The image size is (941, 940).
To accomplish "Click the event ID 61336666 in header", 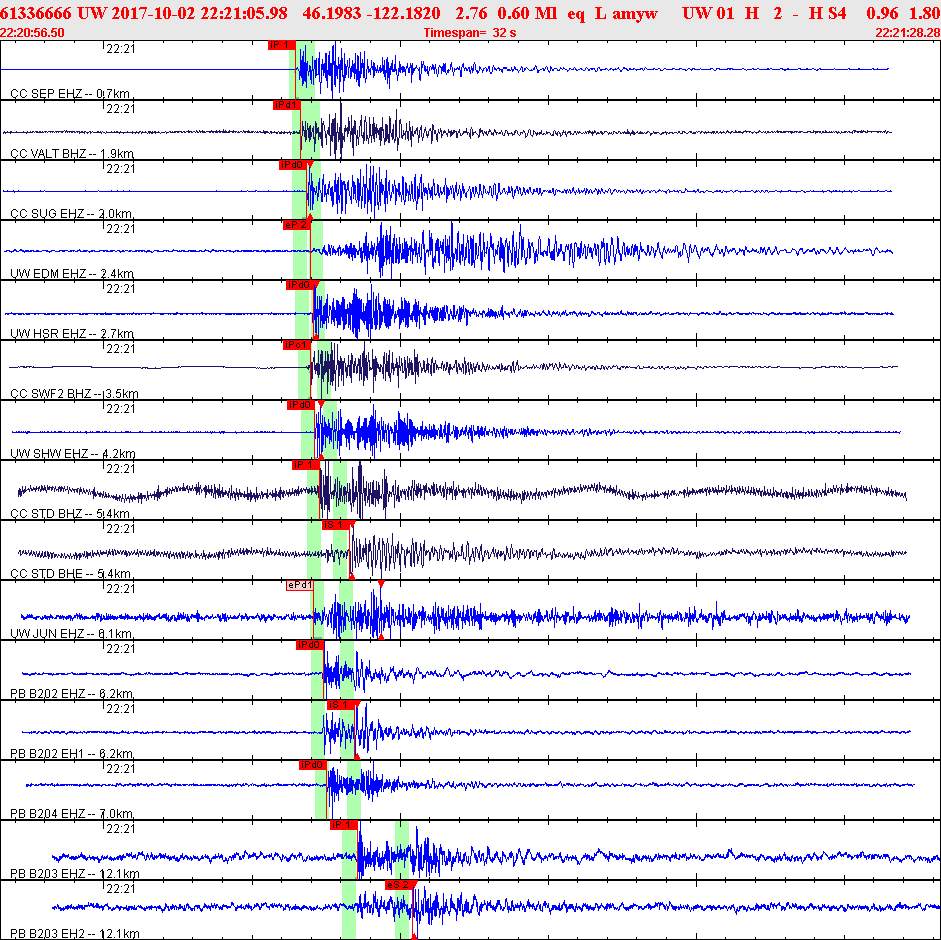I will coord(35,13).
